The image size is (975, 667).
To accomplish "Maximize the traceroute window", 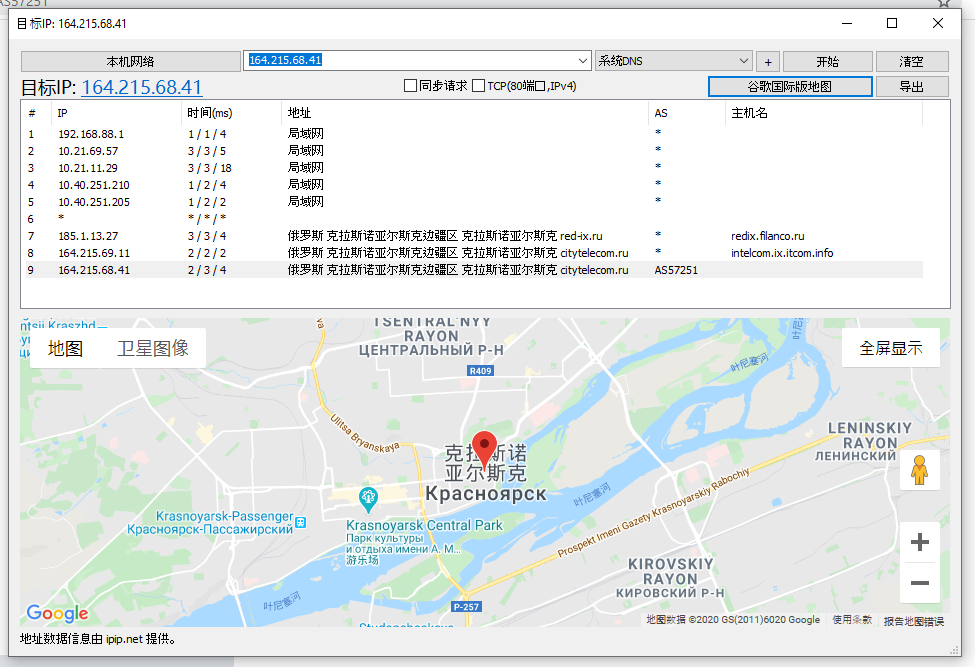I will (892, 23).
